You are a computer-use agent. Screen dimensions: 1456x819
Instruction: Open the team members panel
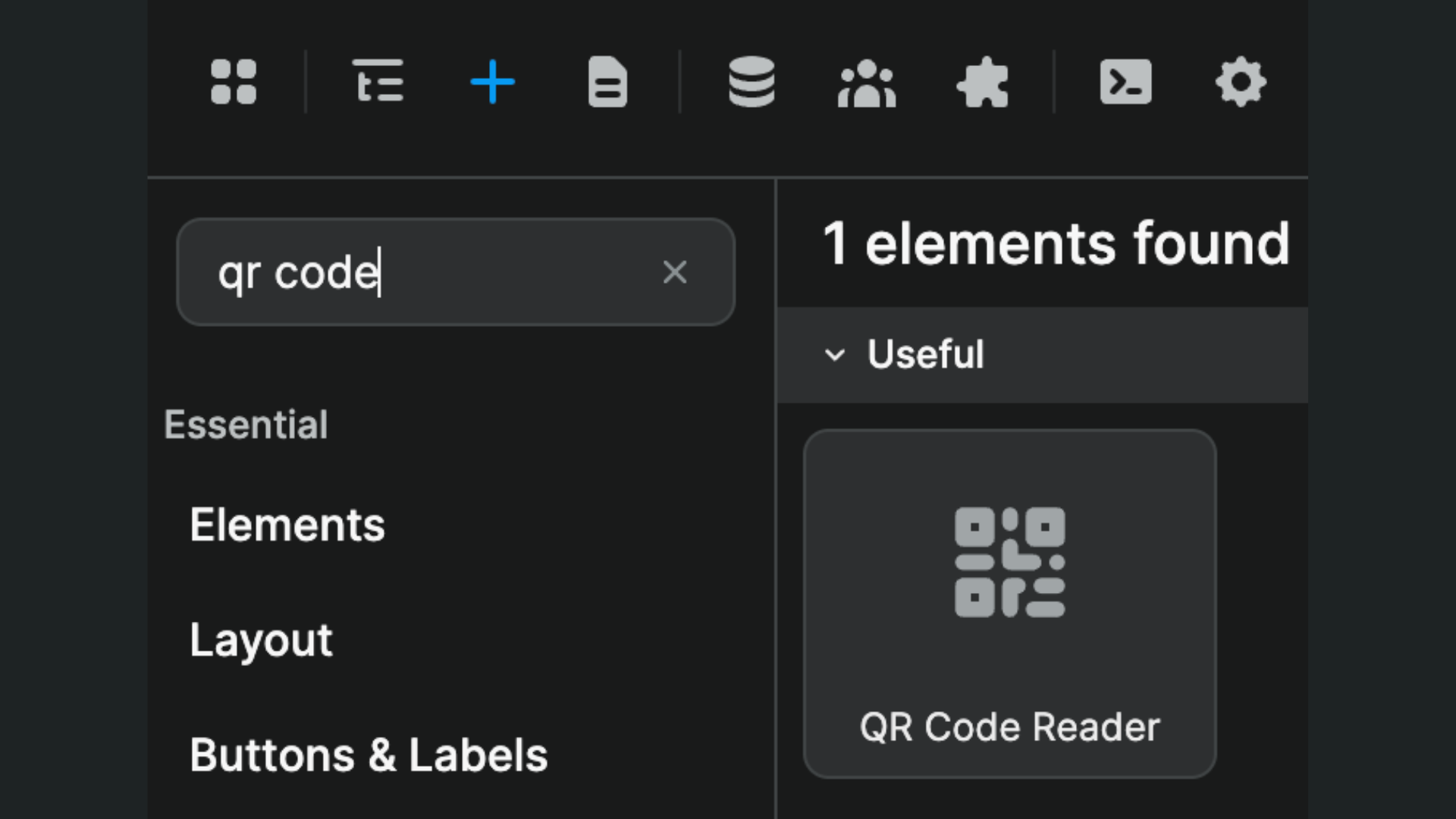click(x=866, y=83)
